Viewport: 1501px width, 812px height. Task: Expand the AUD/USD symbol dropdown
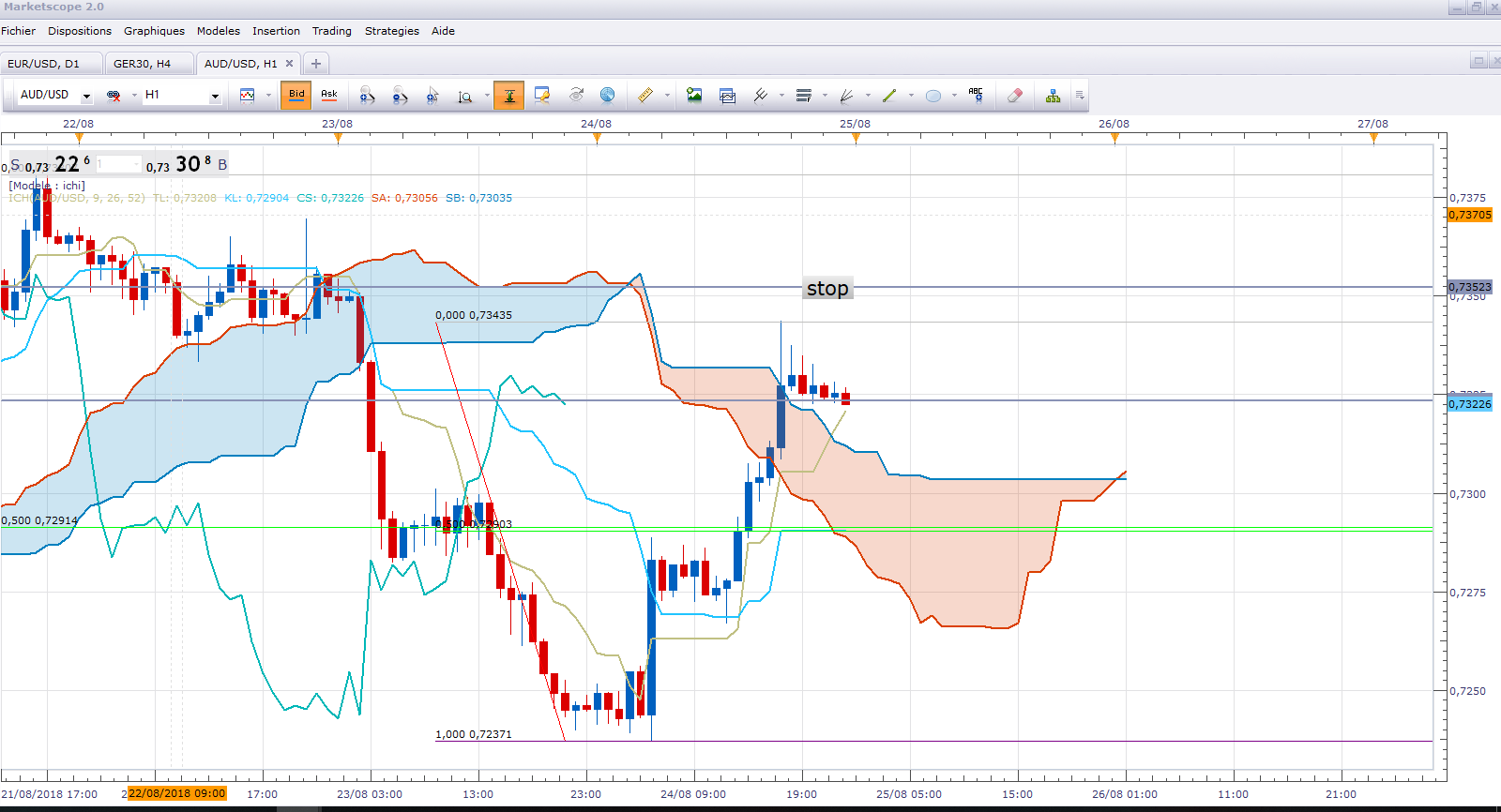pos(86,96)
